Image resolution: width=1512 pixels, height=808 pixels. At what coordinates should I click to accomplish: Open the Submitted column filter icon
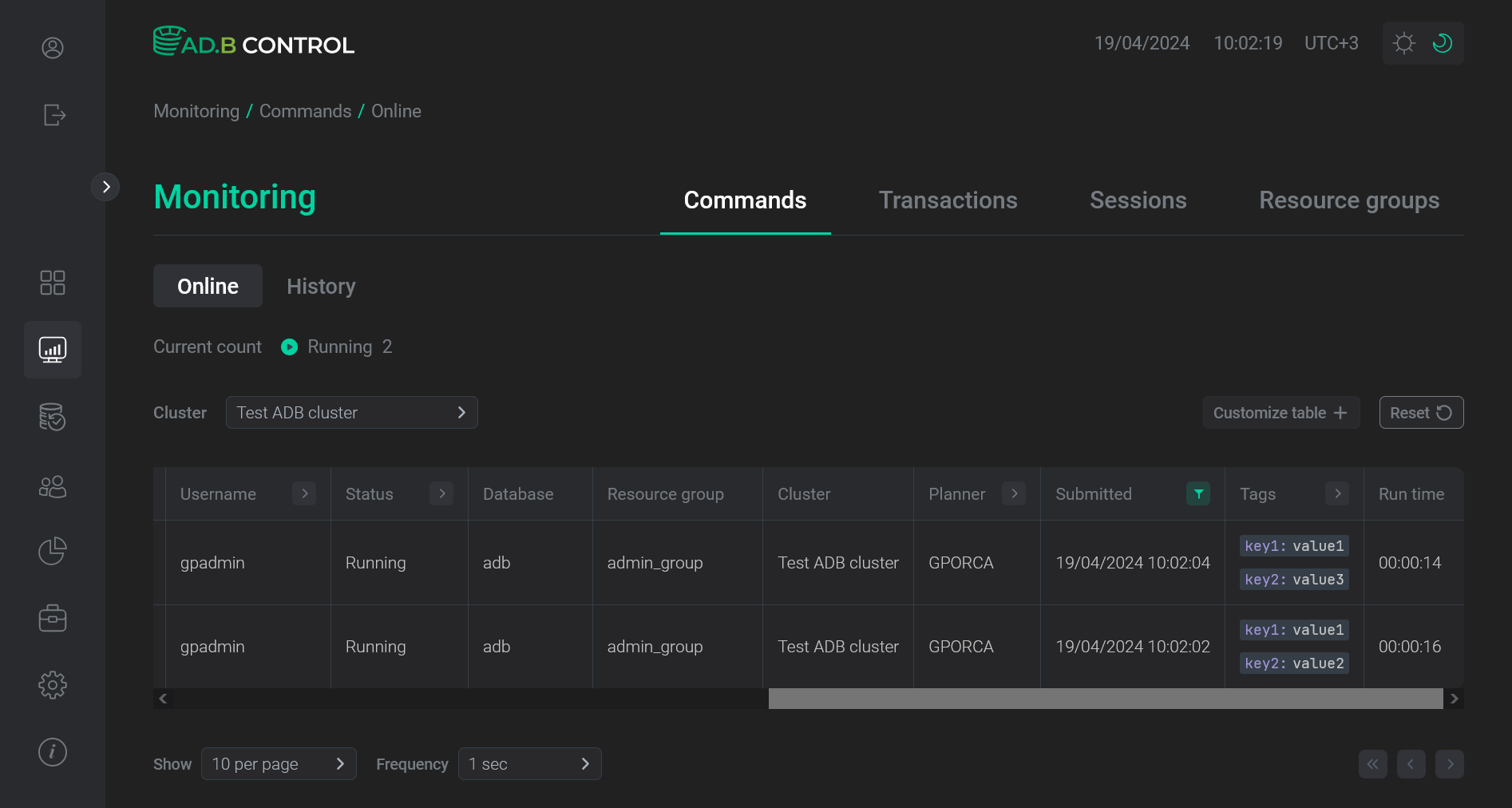[x=1197, y=494]
